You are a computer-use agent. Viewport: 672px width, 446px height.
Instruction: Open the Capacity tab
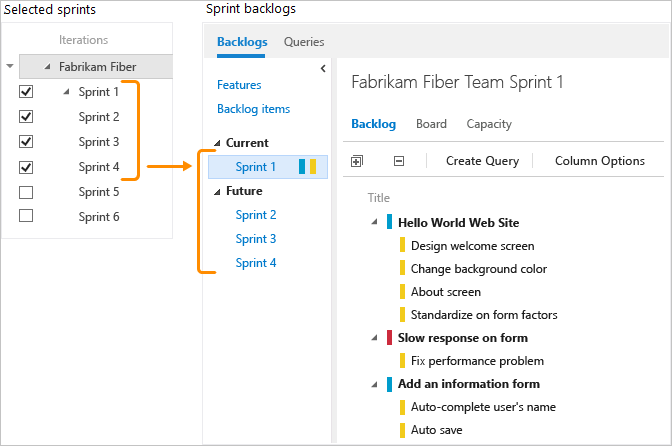coord(489,124)
